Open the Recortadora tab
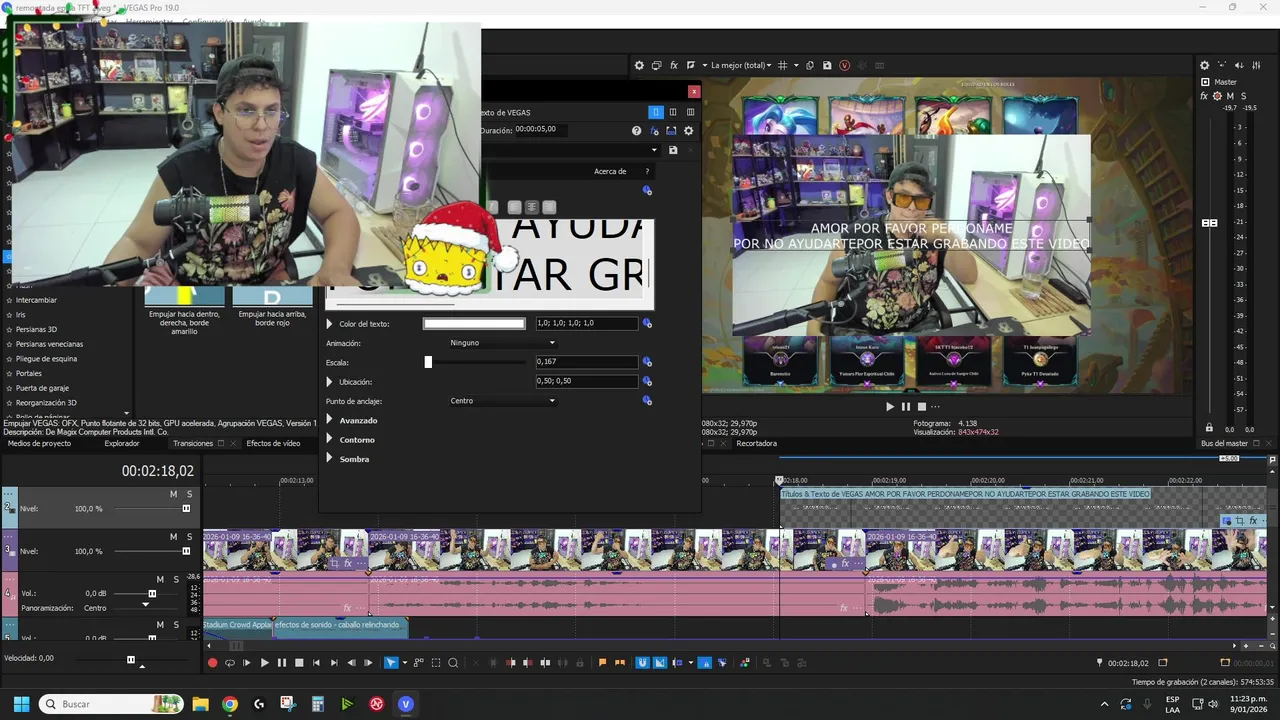1280x720 pixels. [756, 443]
